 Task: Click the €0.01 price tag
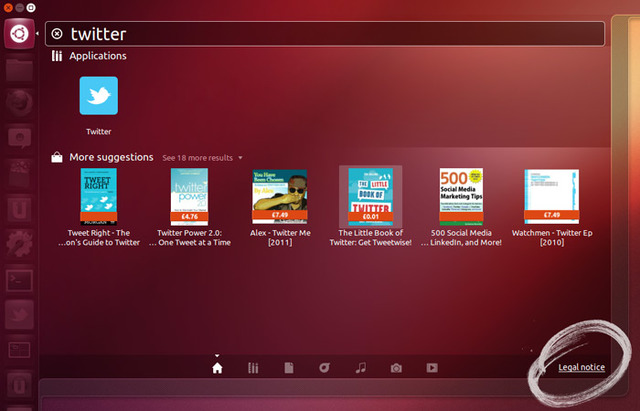pyautogui.click(x=371, y=216)
